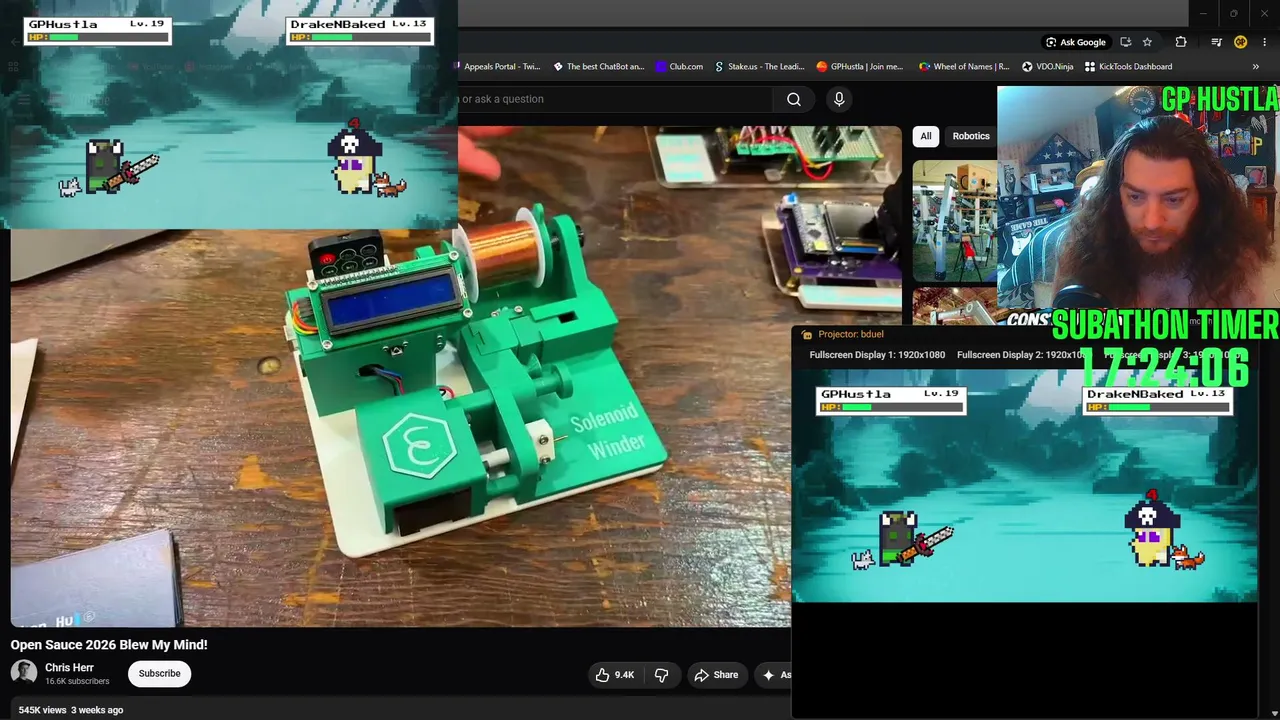Viewport: 1280px width, 720px height.
Task: Open the Appeals Portal bookmark
Action: [x=500, y=67]
